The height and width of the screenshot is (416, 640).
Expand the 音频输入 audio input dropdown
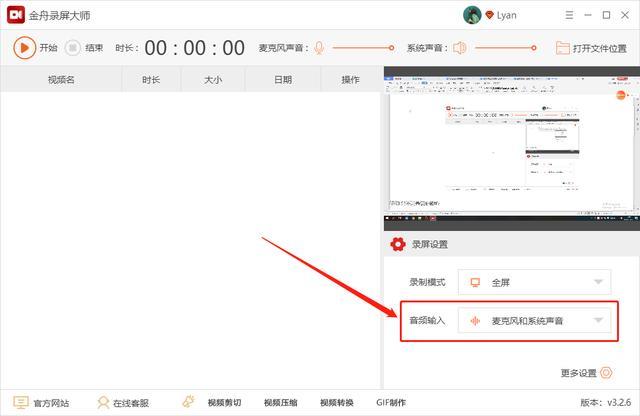(534, 320)
